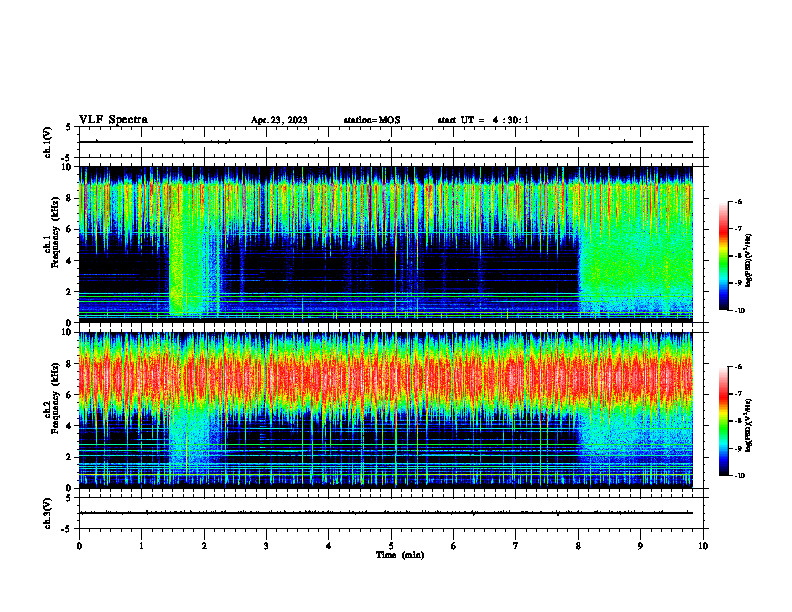Click the ch.2 spectrogram color bar
Image resolution: width=792 pixels, height=612 pixels.
coord(723,421)
